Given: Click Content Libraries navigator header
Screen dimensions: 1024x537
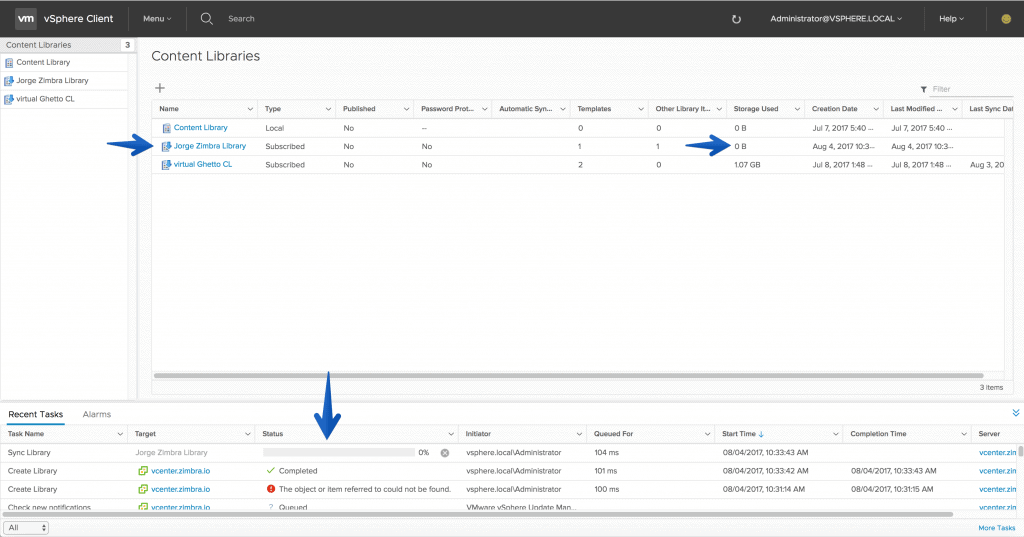Looking at the screenshot, I should (x=39, y=45).
